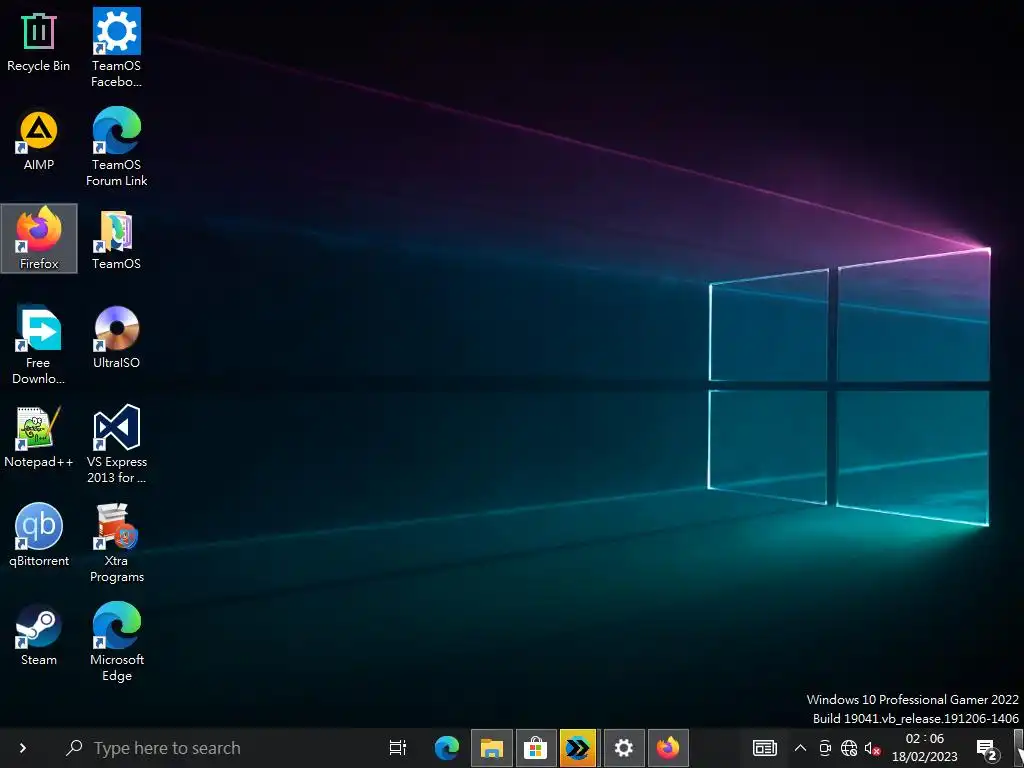Open File Explorer on the taskbar
Viewport: 1024px width, 768px height.
(492, 747)
